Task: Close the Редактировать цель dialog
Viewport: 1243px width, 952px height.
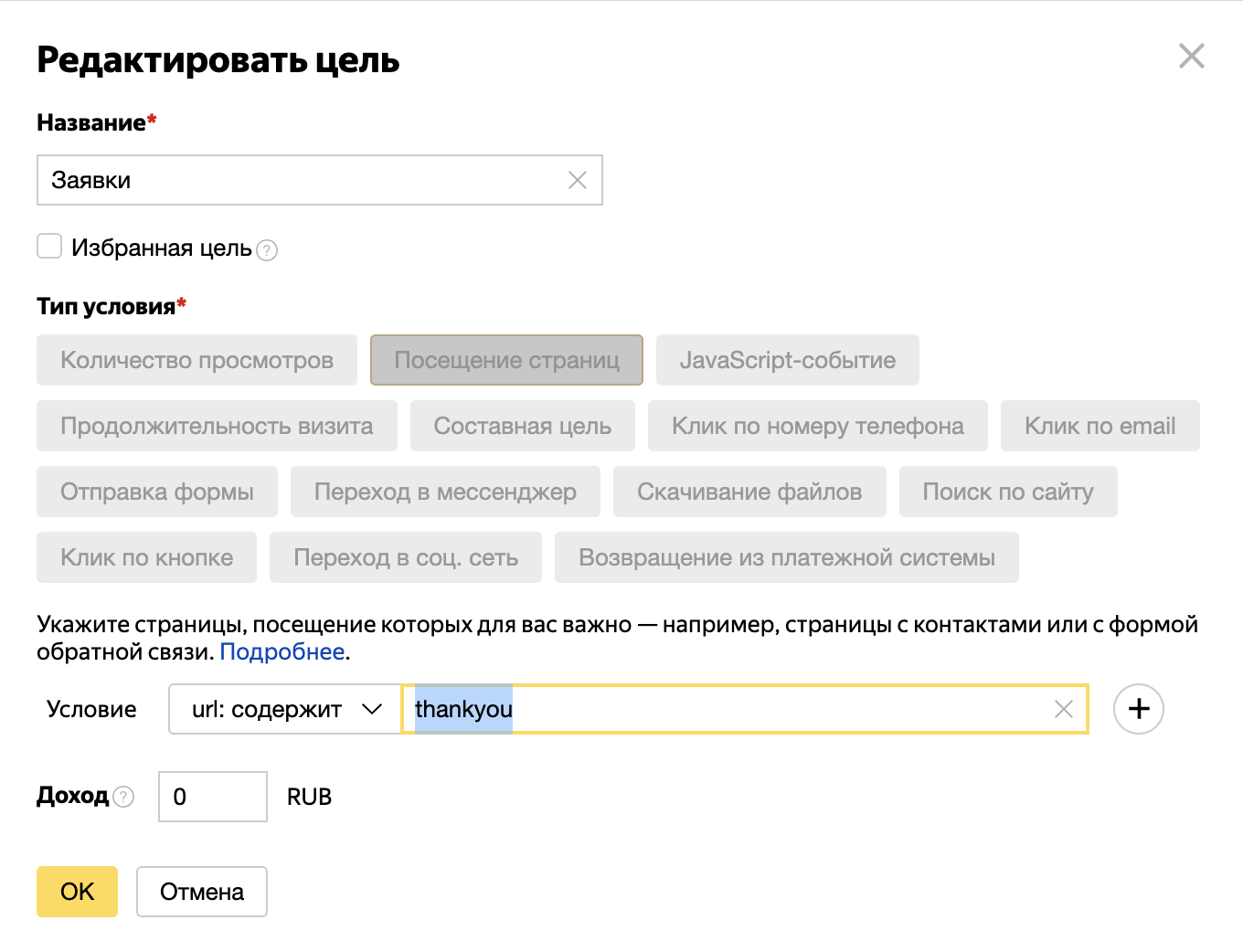Action: click(1191, 57)
